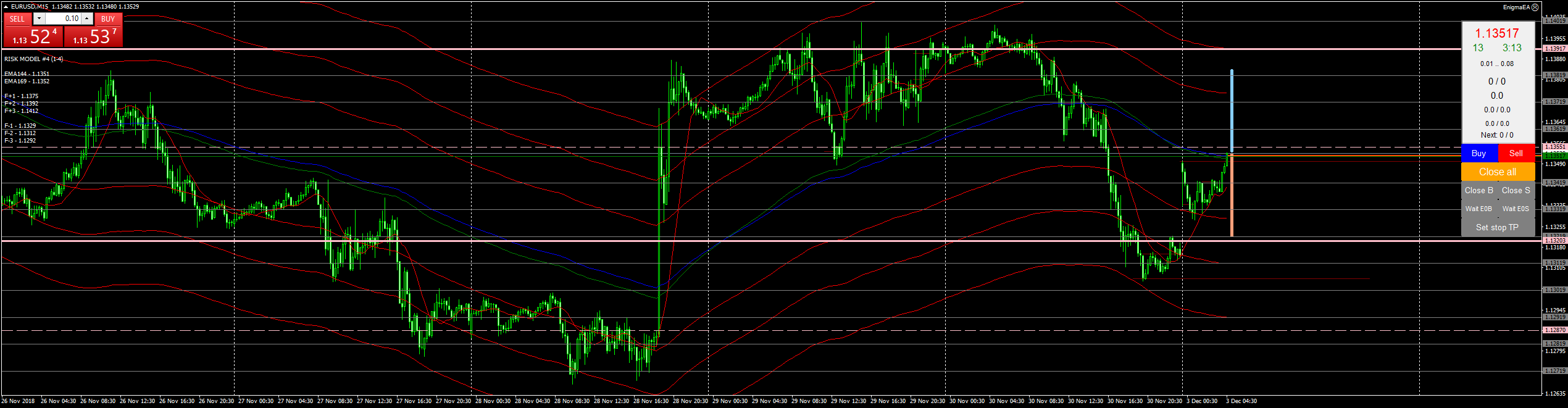Screen dimensions: 1568x408
Task: Increase lot volume with the up arrow
Action: 87,19
